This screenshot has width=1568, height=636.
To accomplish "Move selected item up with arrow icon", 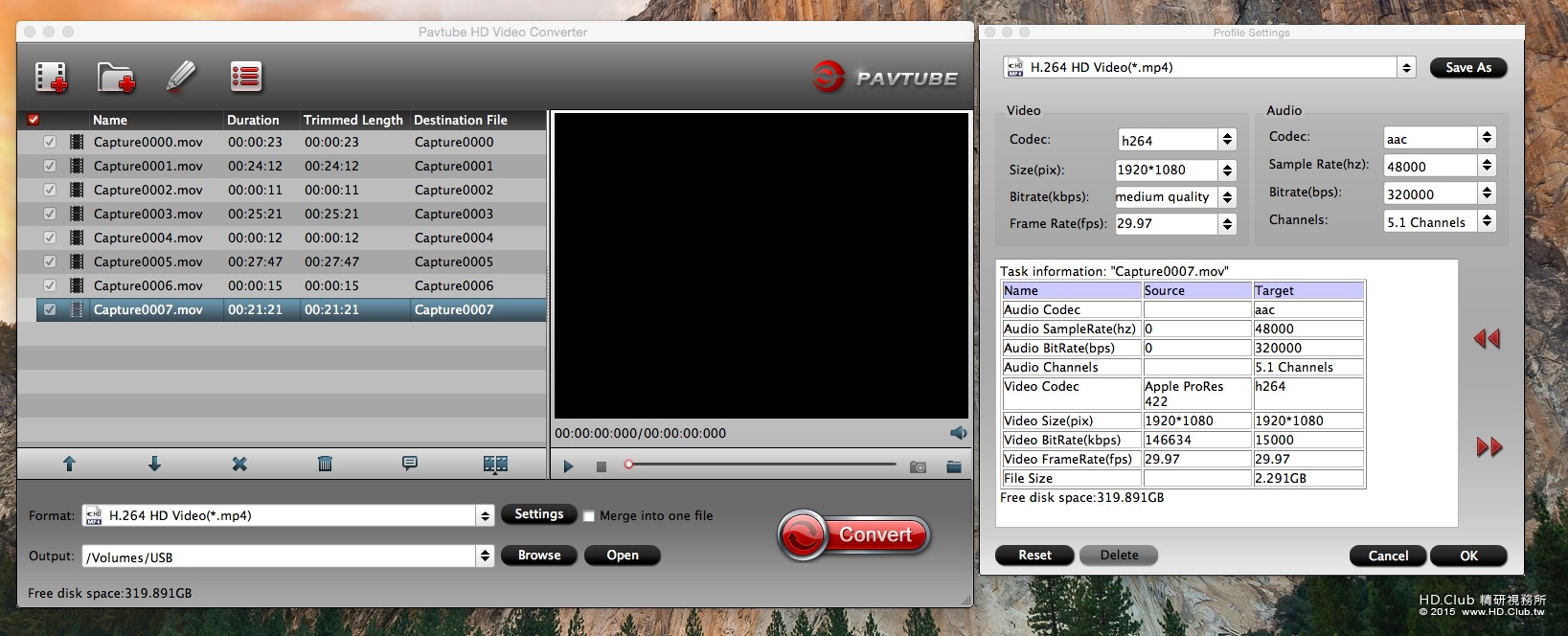I will click(x=69, y=464).
